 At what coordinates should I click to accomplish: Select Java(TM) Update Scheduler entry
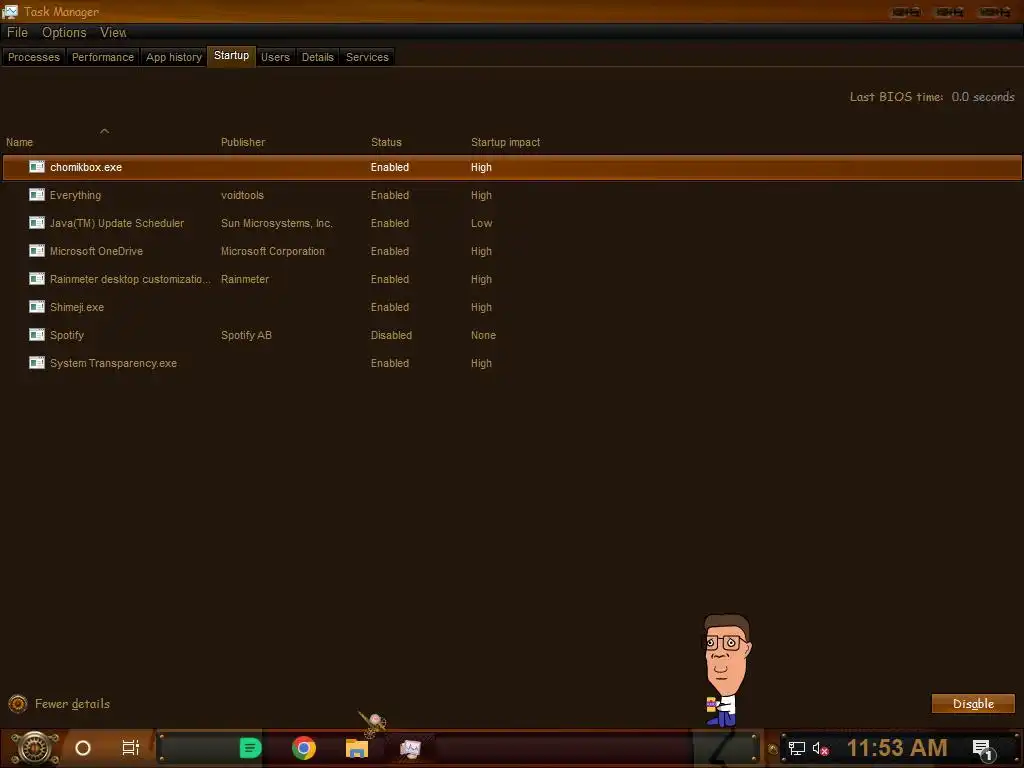pos(512,223)
